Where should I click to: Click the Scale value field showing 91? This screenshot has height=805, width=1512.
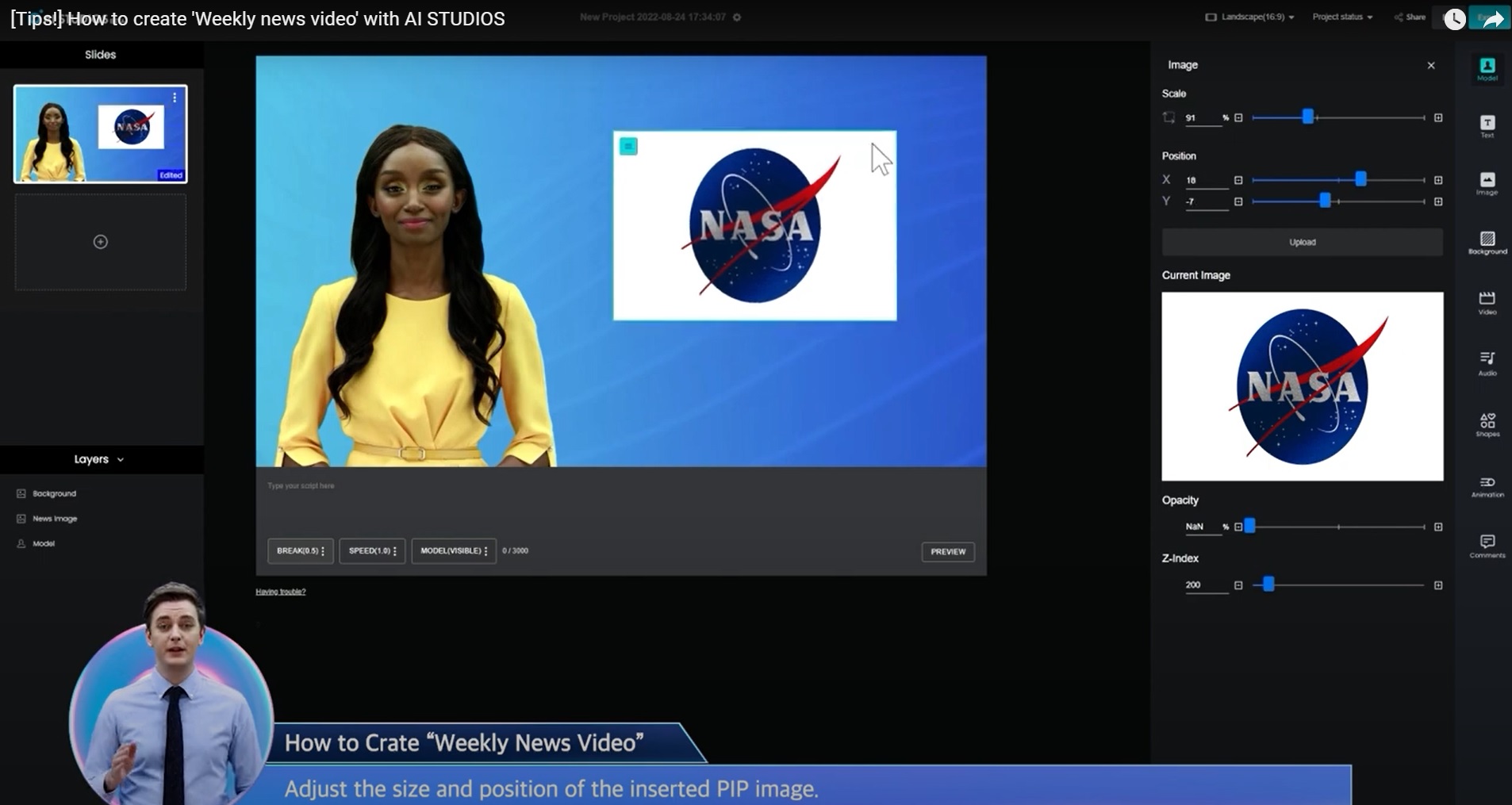tap(1202, 118)
